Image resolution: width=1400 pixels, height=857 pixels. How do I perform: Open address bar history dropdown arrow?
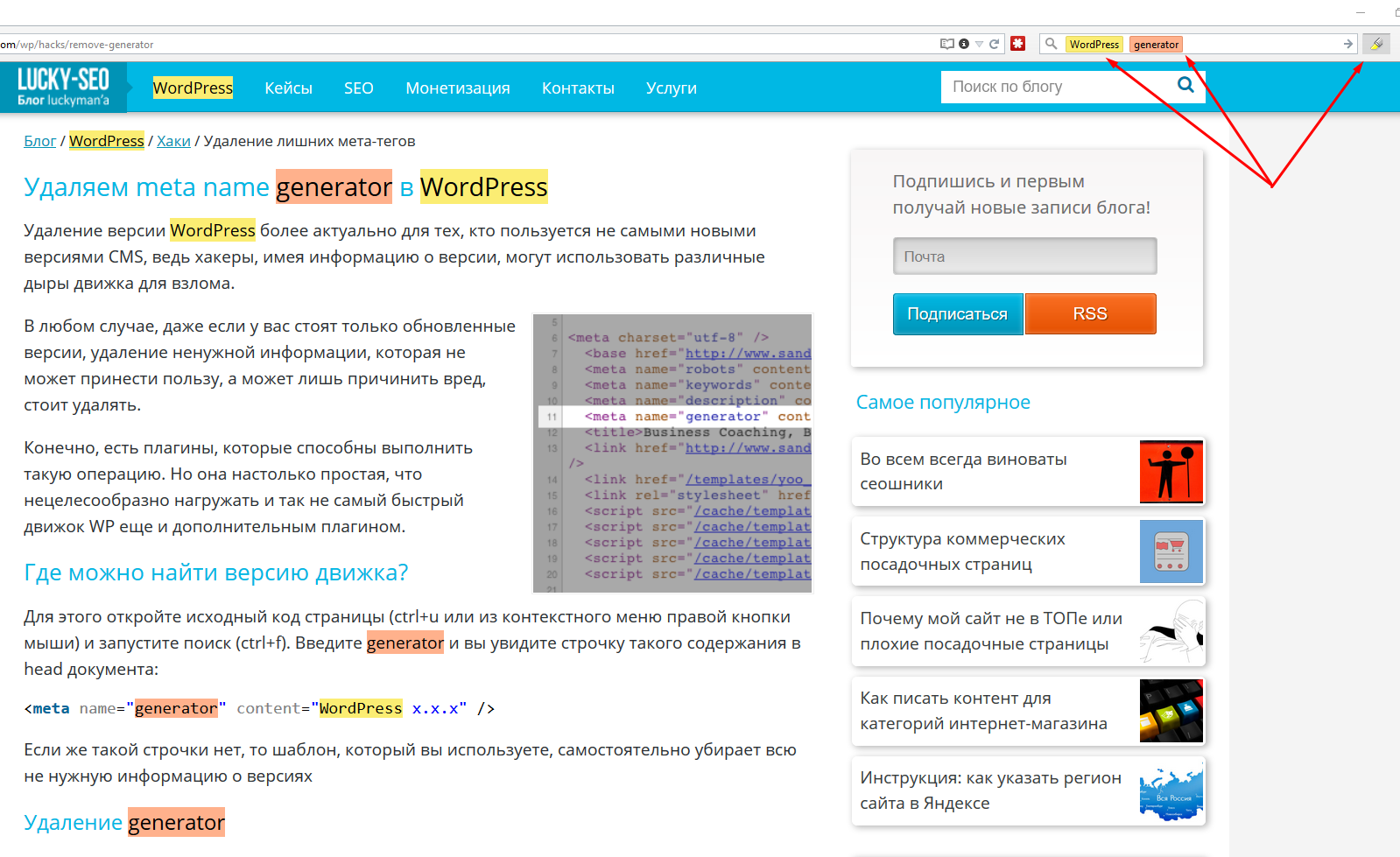pyautogui.click(x=980, y=44)
